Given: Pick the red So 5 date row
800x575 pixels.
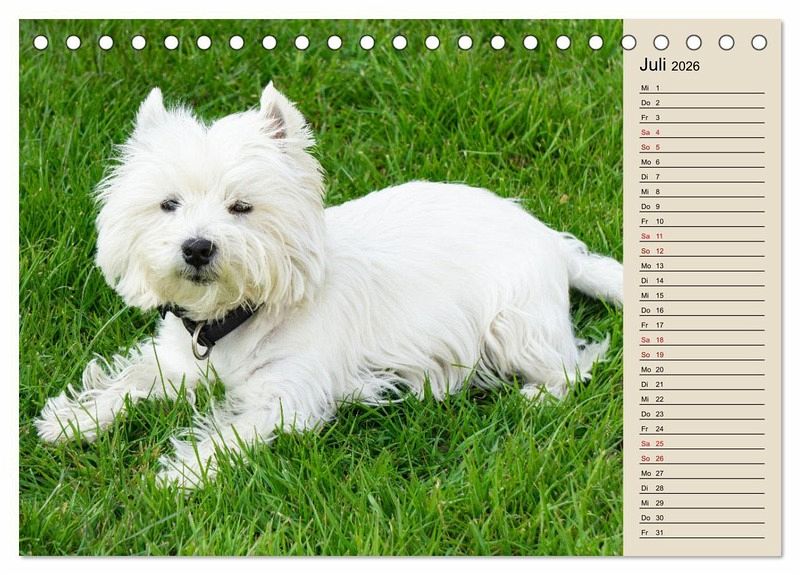Looking at the screenshot, I should point(700,147).
